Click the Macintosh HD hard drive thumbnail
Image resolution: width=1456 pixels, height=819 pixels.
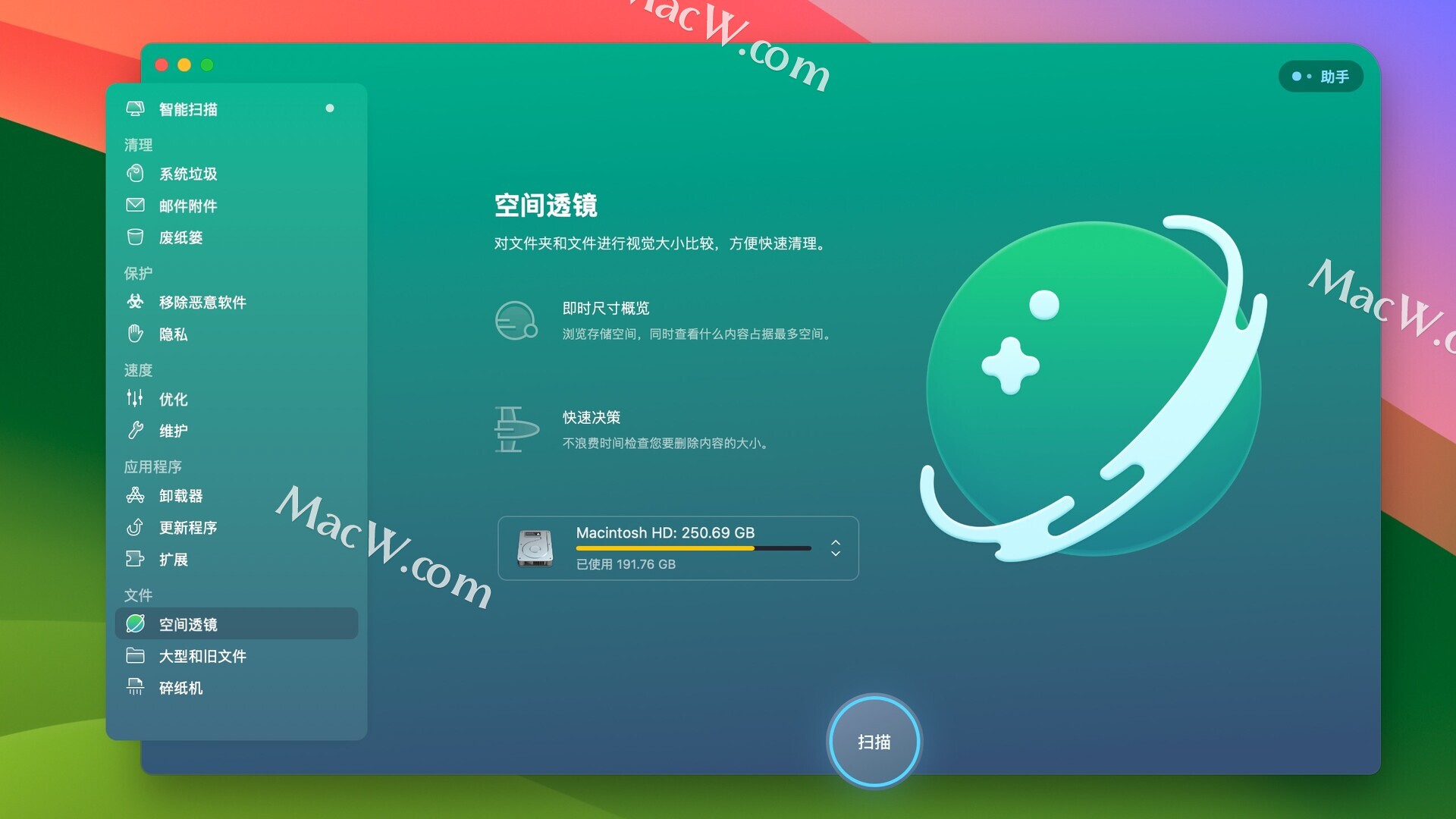tap(535, 548)
